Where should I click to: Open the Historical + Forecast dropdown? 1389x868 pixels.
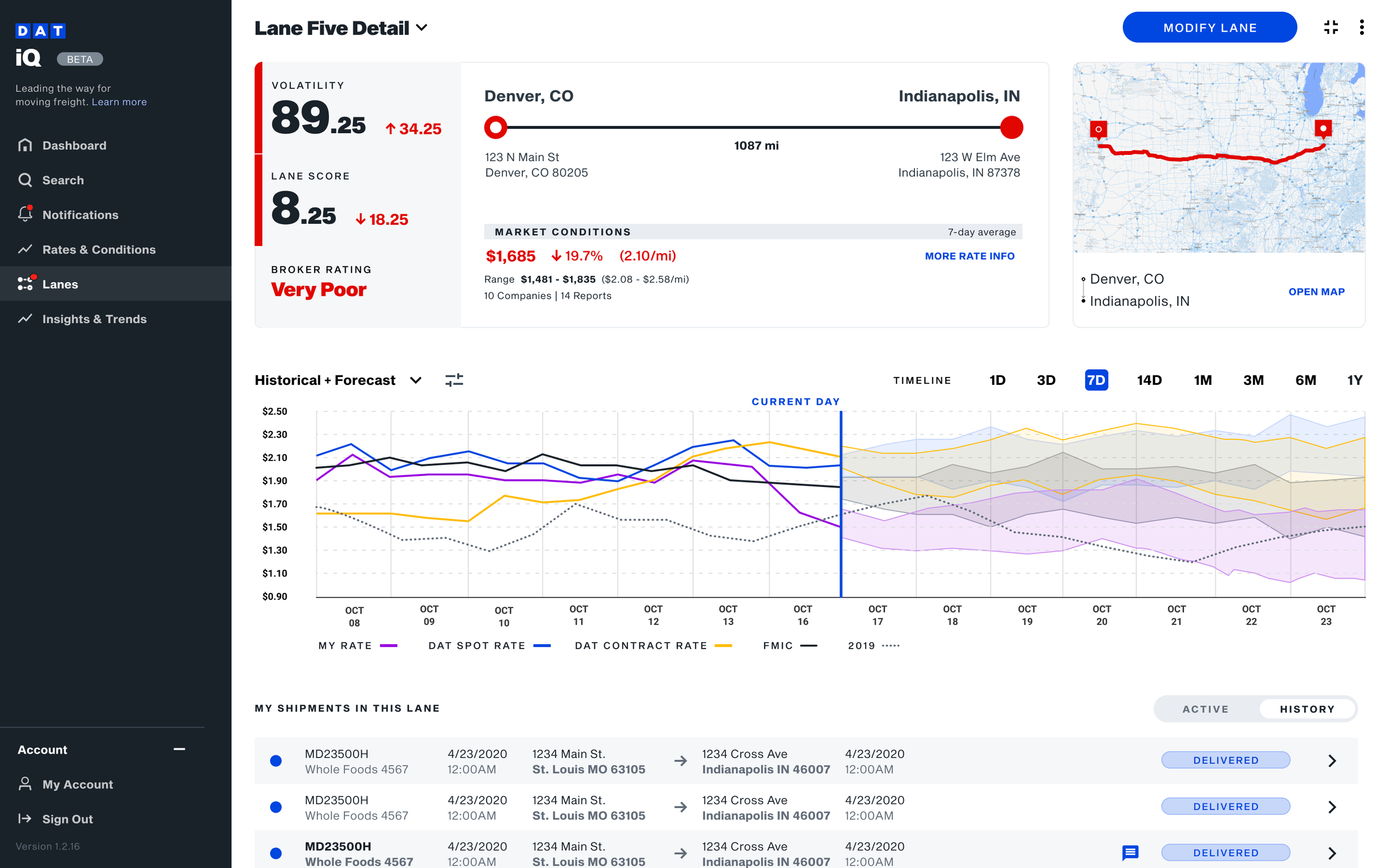[x=415, y=379]
